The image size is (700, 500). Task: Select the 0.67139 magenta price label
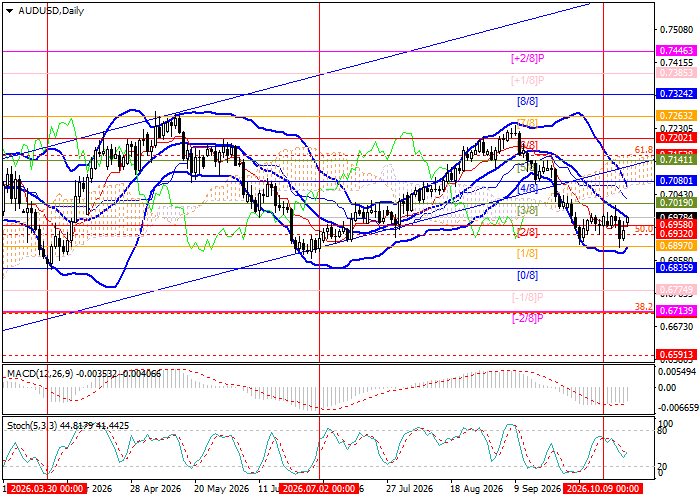pos(676,311)
